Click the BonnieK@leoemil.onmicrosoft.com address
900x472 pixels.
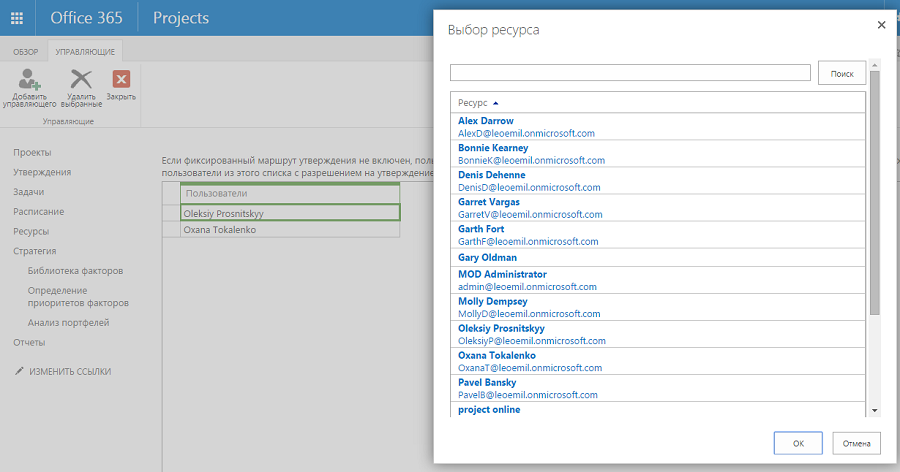[532, 160]
